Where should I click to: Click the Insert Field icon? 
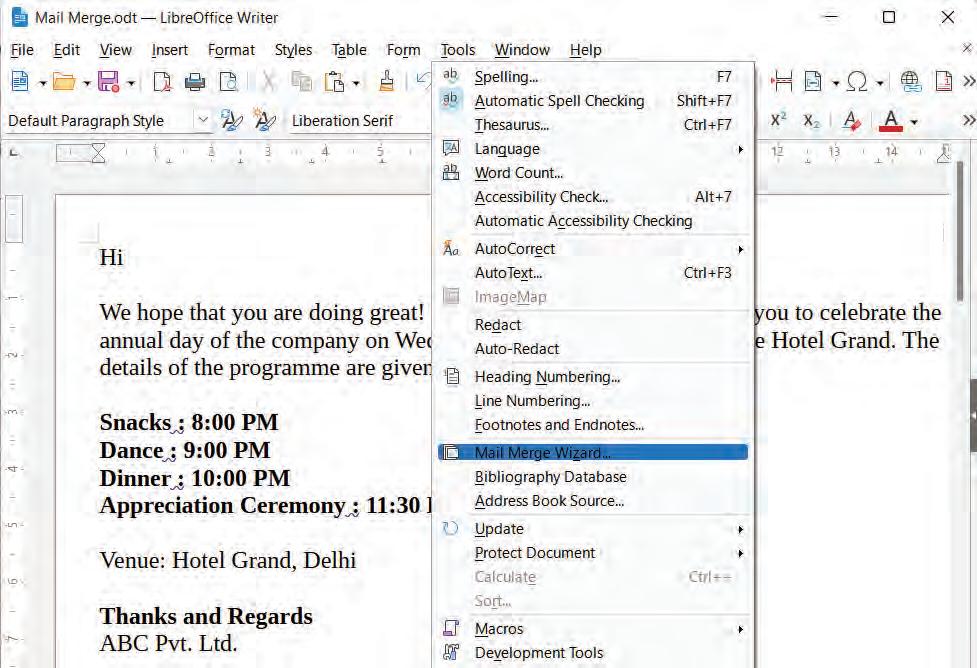click(813, 82)
